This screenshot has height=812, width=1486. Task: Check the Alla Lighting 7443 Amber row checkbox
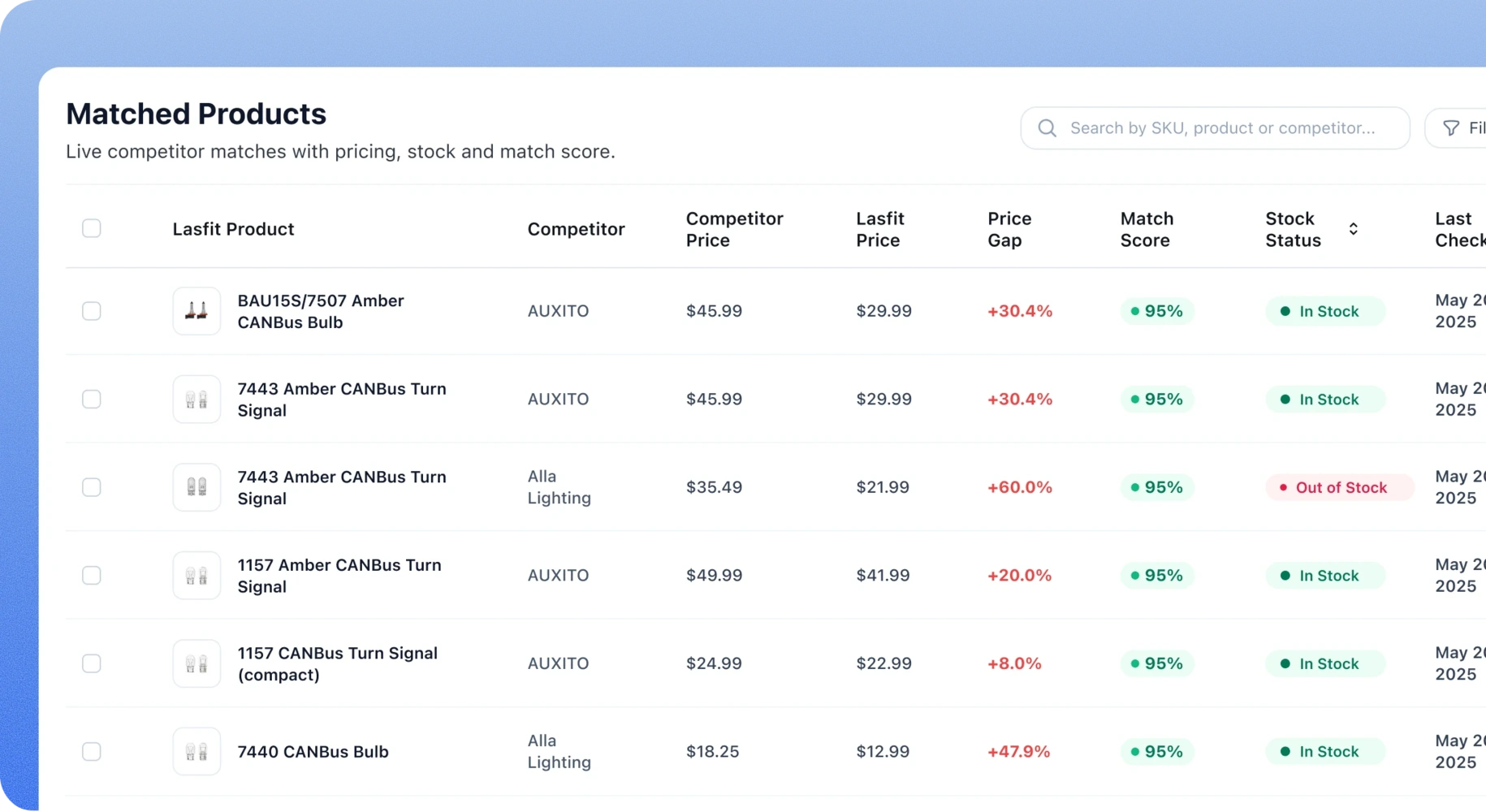(92, 487)
